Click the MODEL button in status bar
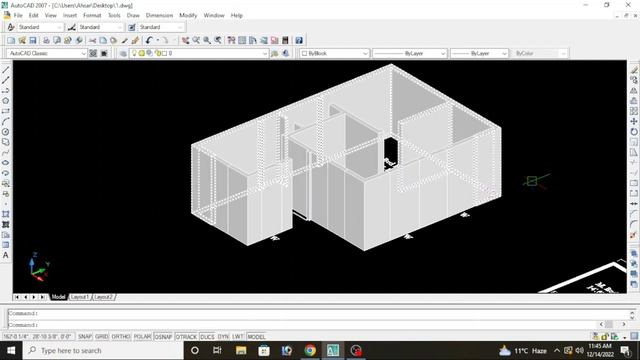 [x=256, y=337]
